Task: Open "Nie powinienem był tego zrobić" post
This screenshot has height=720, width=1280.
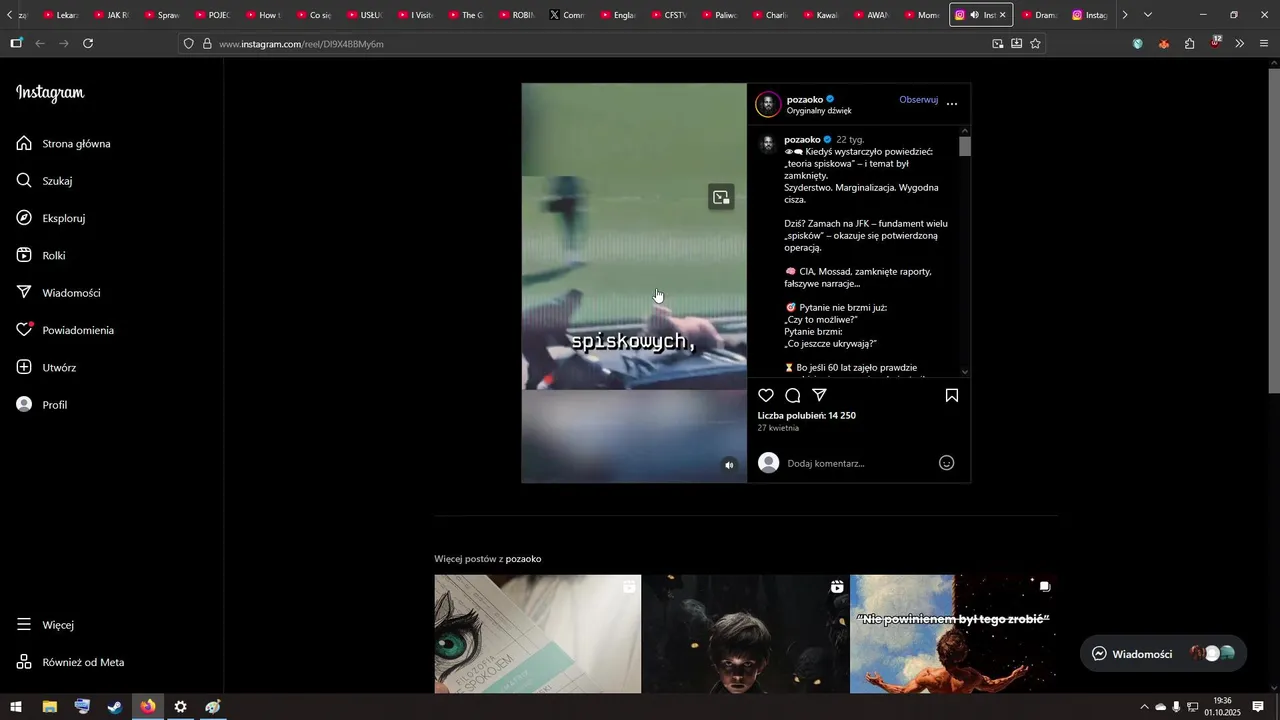Action: 954,634
